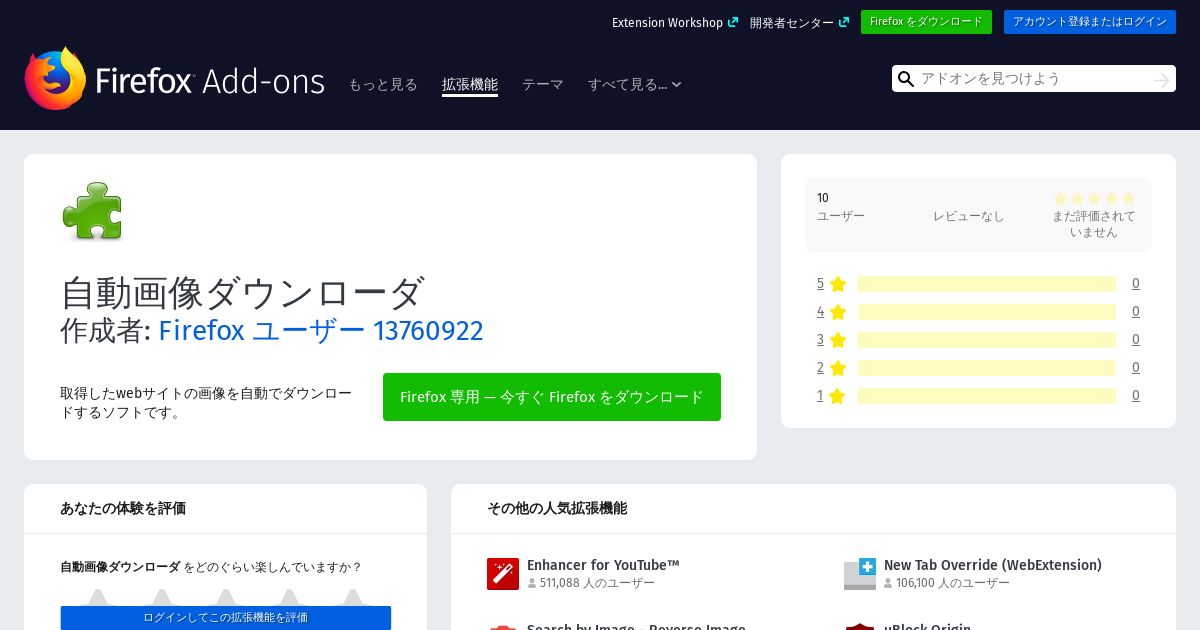Focus the アドオンを見つけよう search field

tap(1034, 79)
